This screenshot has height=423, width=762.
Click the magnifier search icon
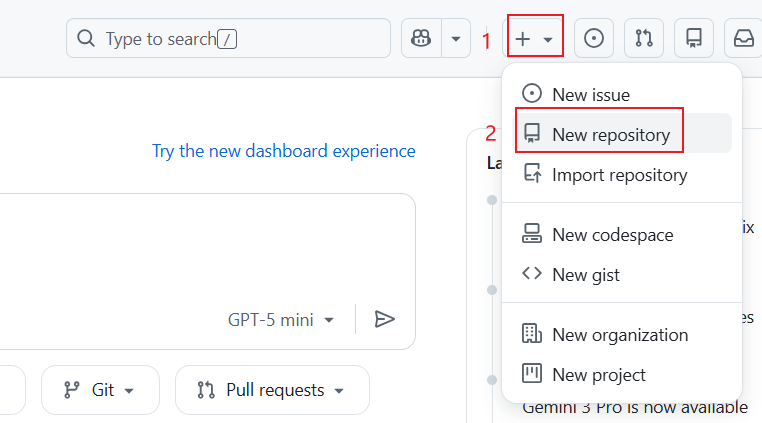[x=88, y=39]
